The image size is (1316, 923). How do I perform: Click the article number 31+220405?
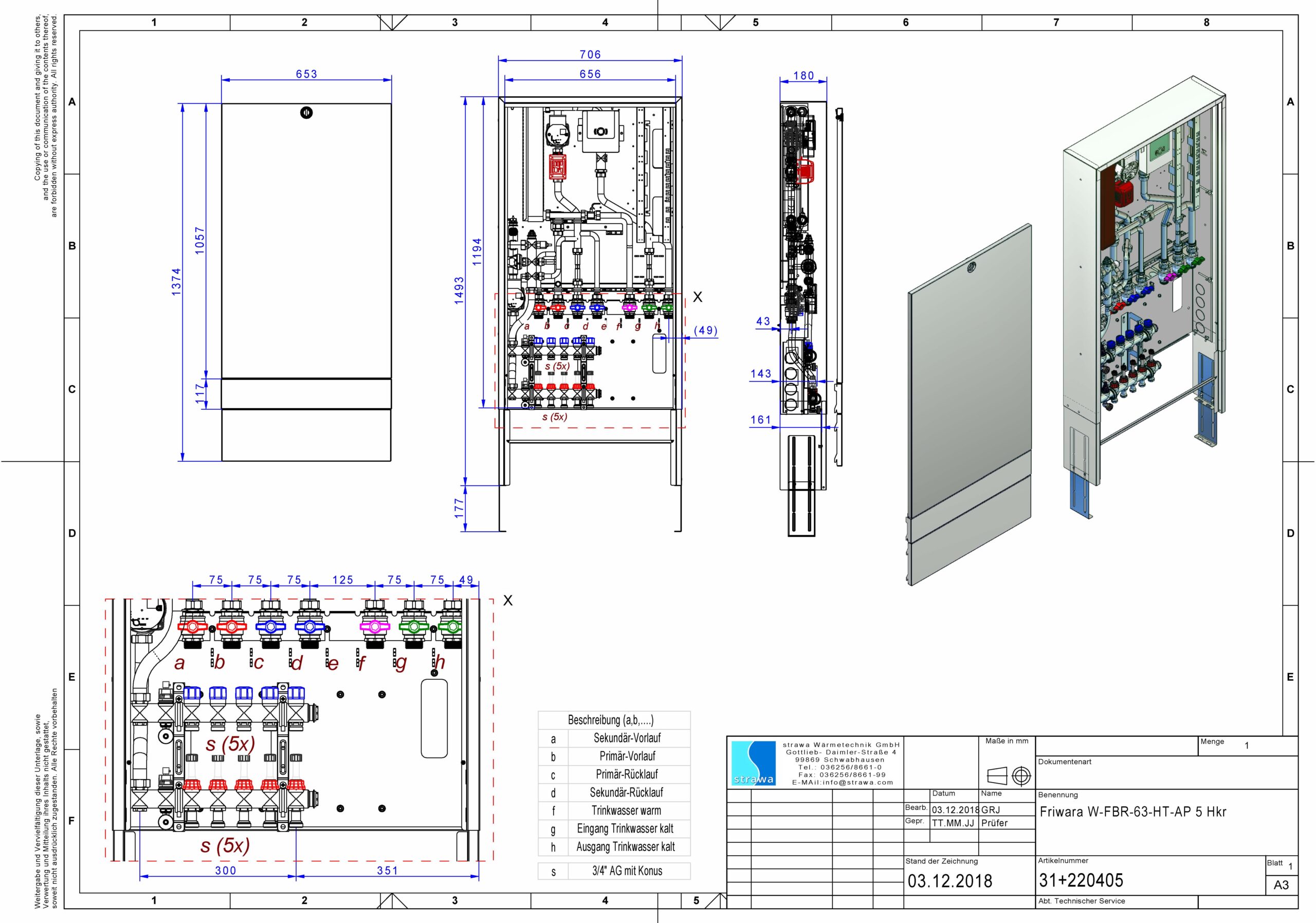(x=1081, y=880)
